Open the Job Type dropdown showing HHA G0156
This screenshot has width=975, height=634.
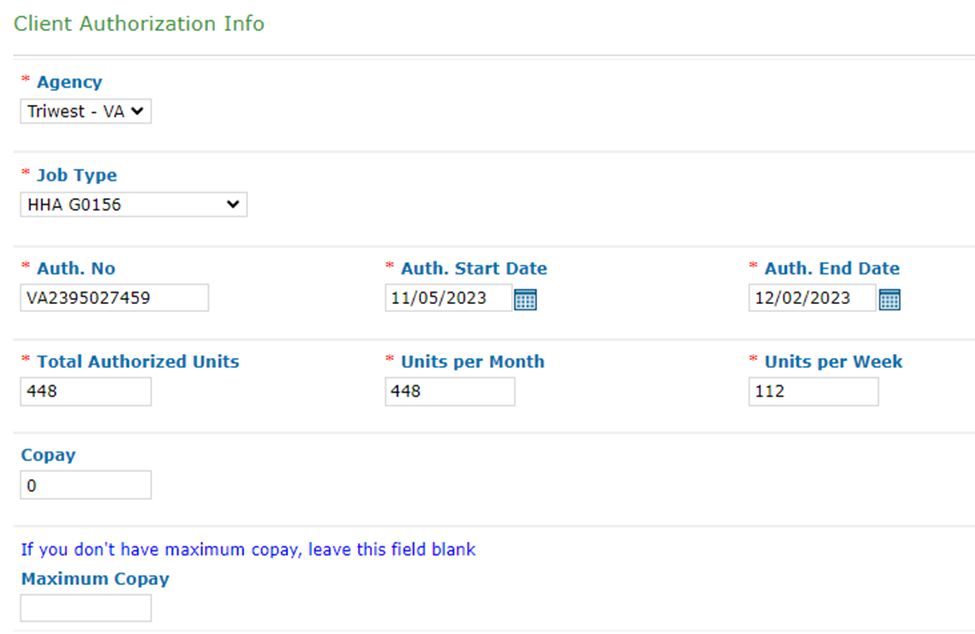133,204
